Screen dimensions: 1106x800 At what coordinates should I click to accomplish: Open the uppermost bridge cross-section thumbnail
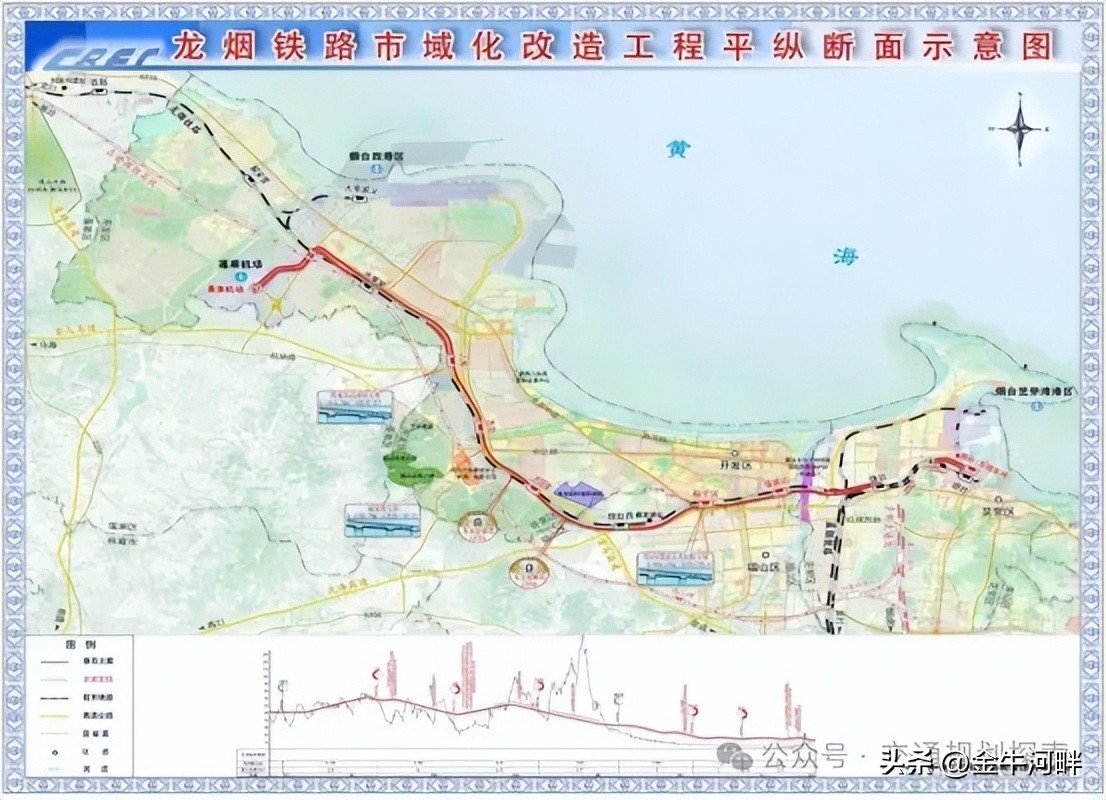point(354,408)
